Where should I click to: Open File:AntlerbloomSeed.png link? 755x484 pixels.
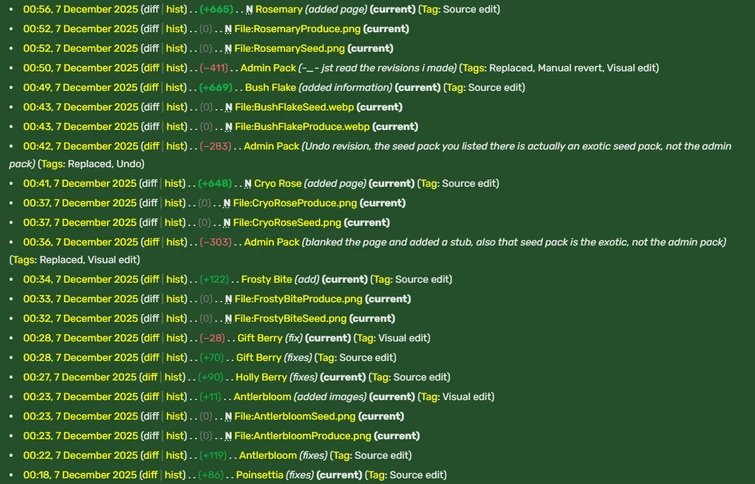click(295, 416)
